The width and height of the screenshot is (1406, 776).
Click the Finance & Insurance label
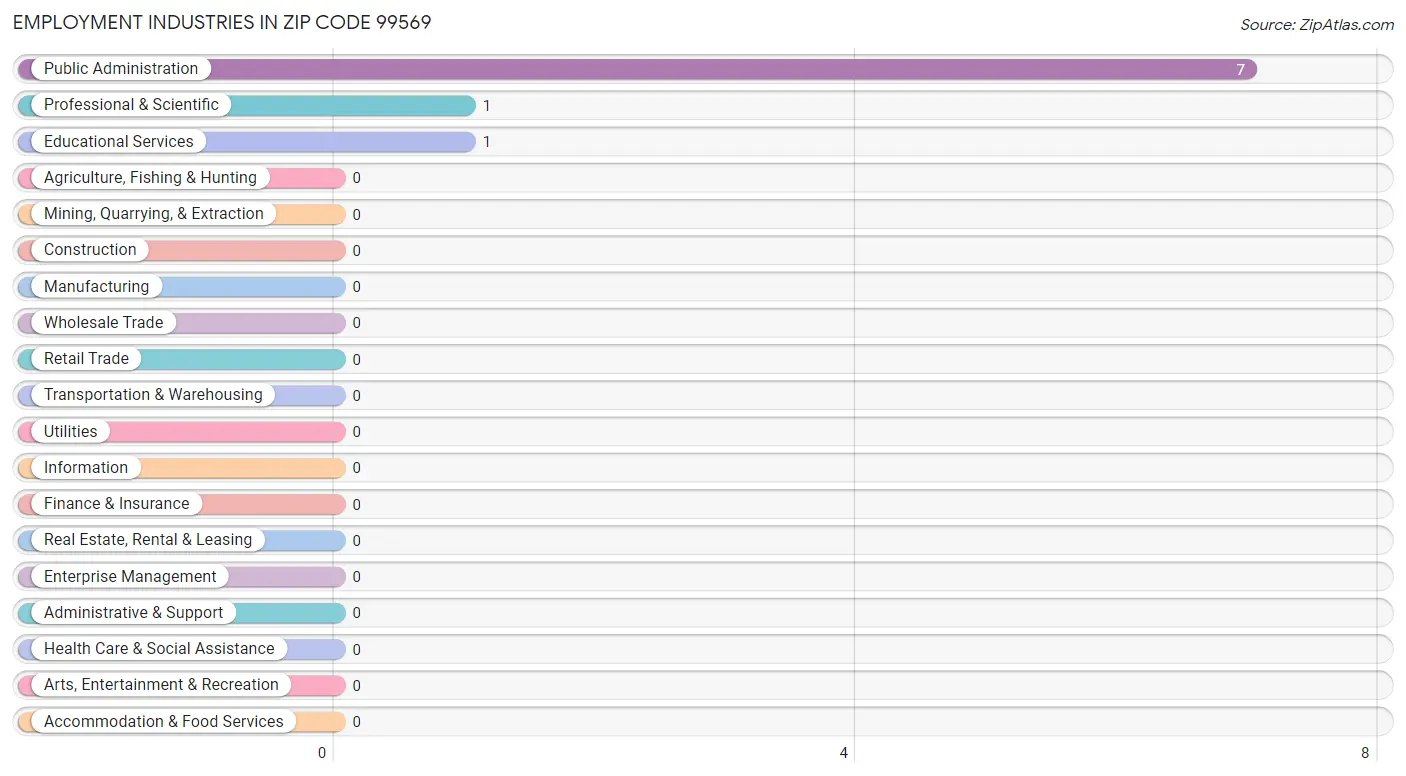coord(116,504)
